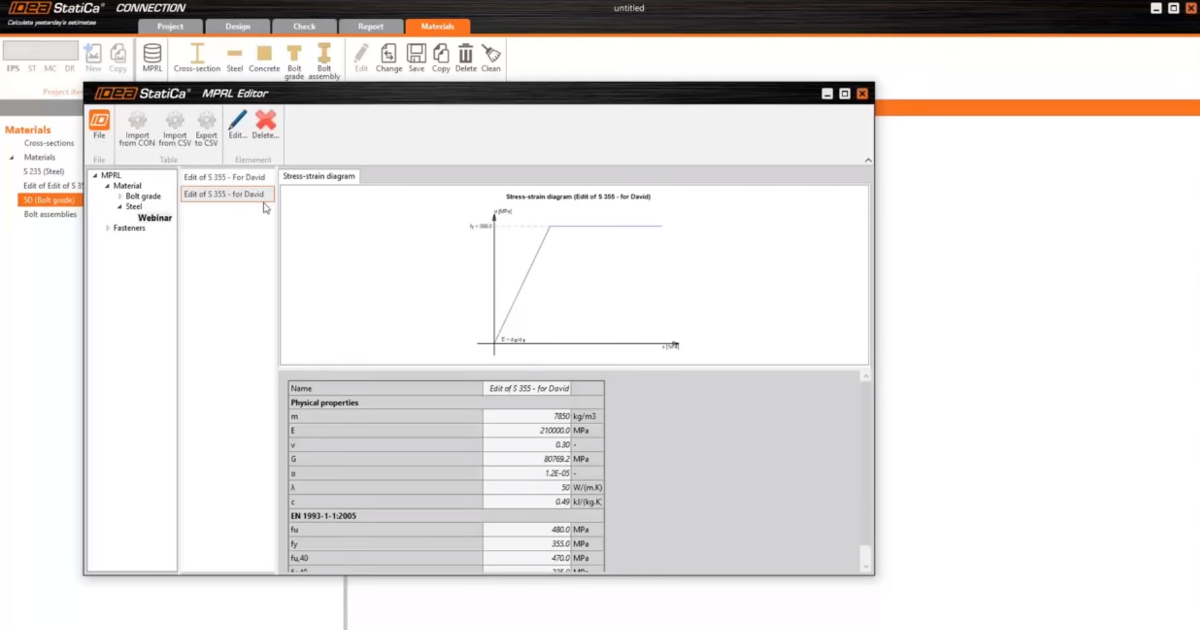1200x630 pixels.
Task: Switch to the Project tab
Action: click(x=171, y=27)
